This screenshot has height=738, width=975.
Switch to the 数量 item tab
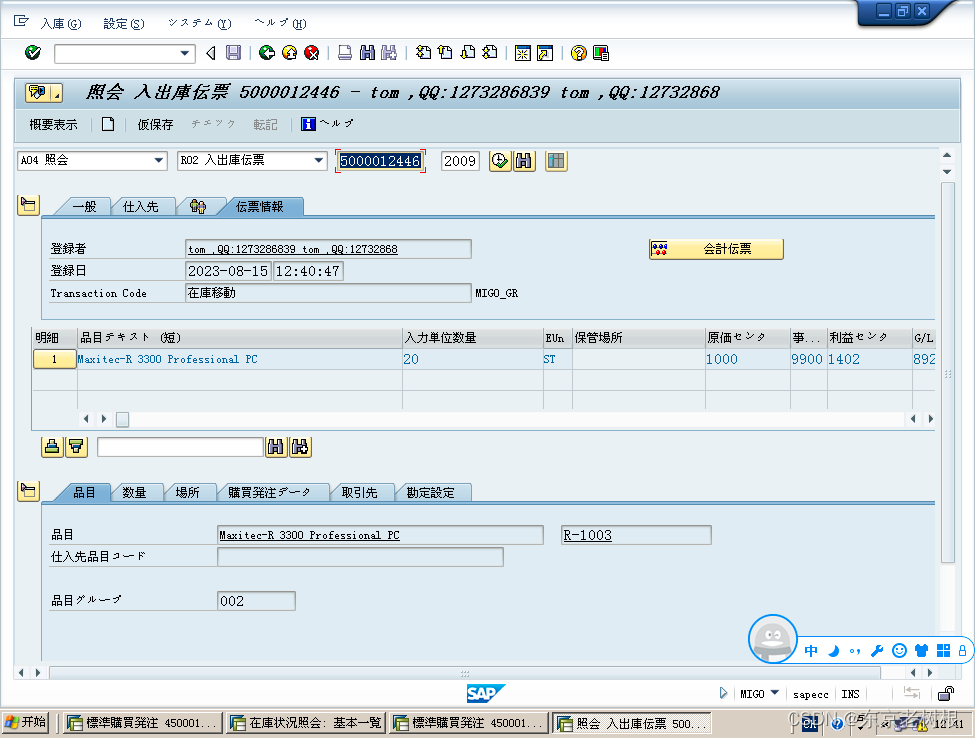[134, 493]
